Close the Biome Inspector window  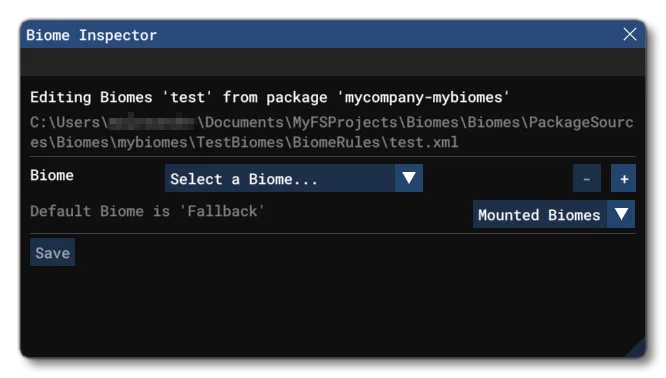click(629, 34)
